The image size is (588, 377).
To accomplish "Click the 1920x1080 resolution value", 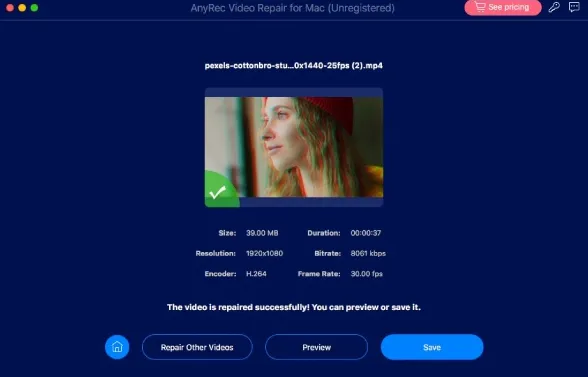I will pos(264,253).
